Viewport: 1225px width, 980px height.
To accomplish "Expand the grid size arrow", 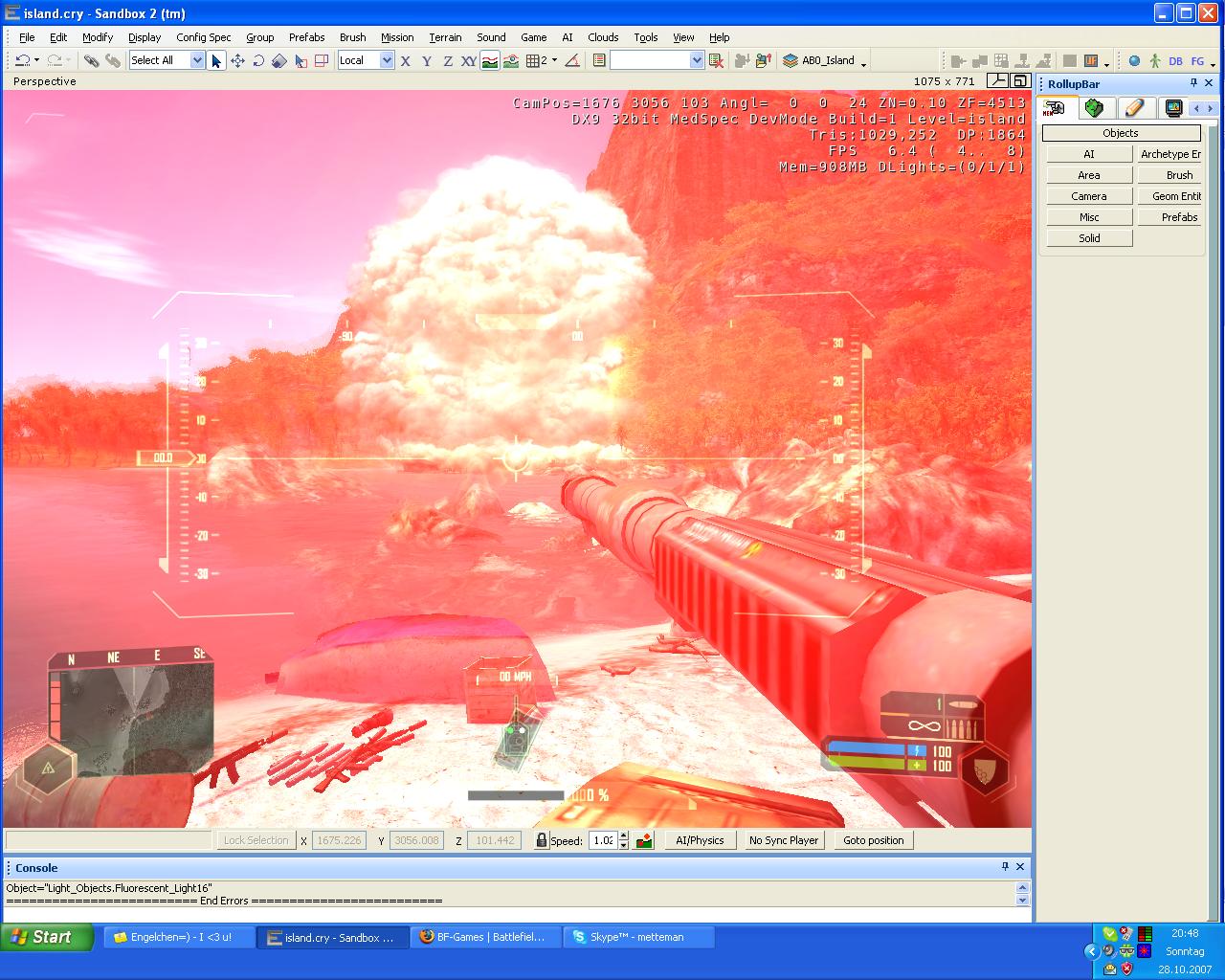I will click(554, 60).
